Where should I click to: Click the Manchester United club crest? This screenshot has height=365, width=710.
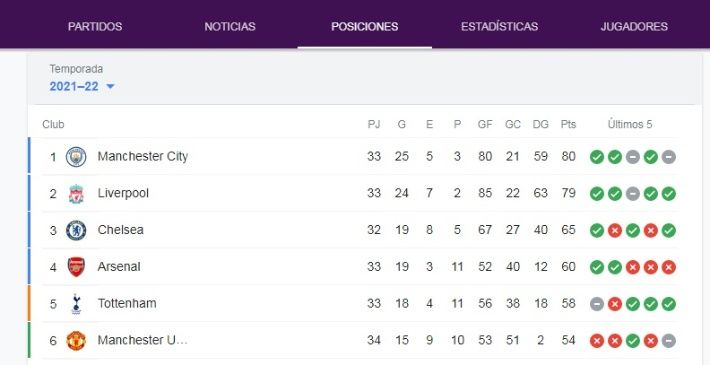[76, 341]
